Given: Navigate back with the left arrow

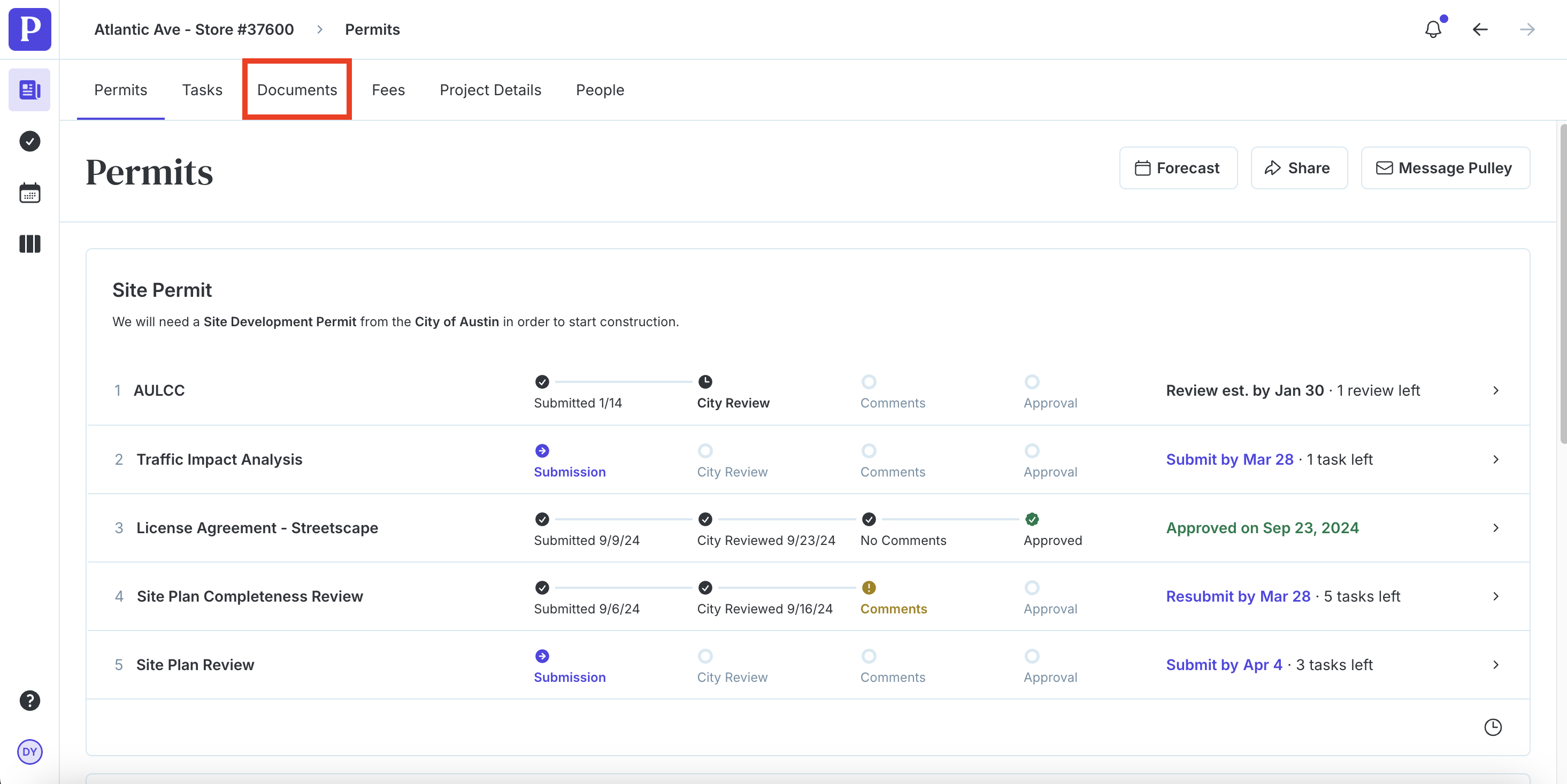Looking at the screenshot, I should 1480,29.
